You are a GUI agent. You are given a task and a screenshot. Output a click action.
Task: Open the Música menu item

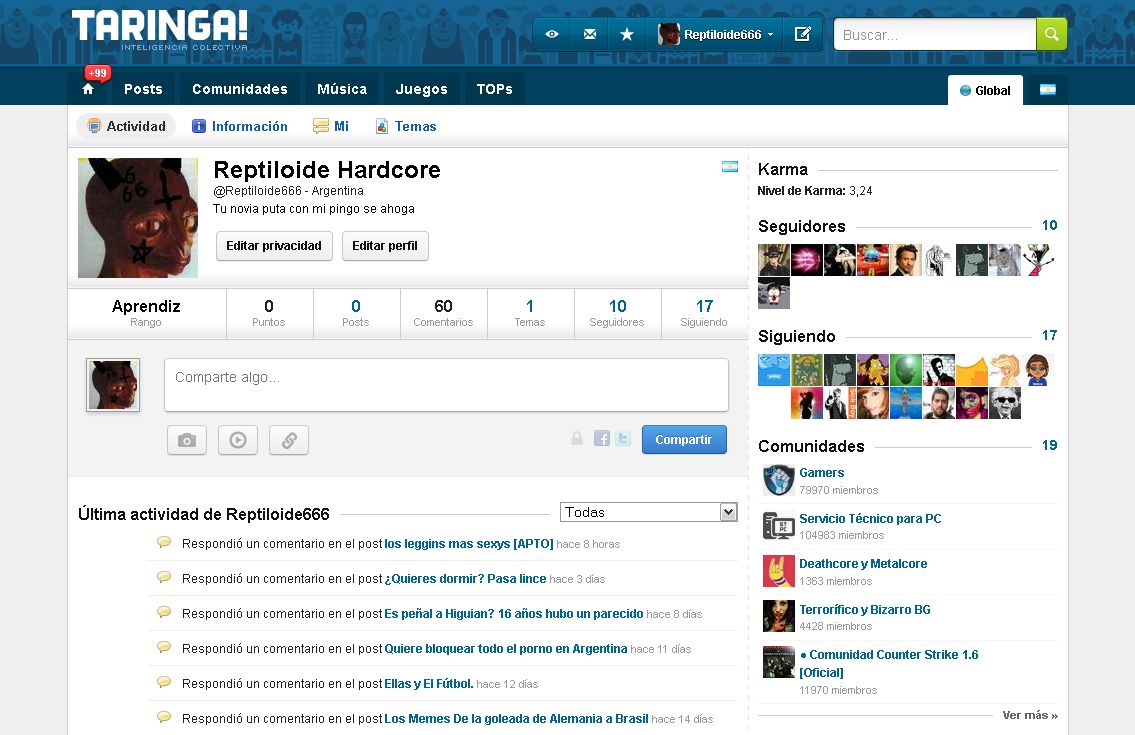342,89
